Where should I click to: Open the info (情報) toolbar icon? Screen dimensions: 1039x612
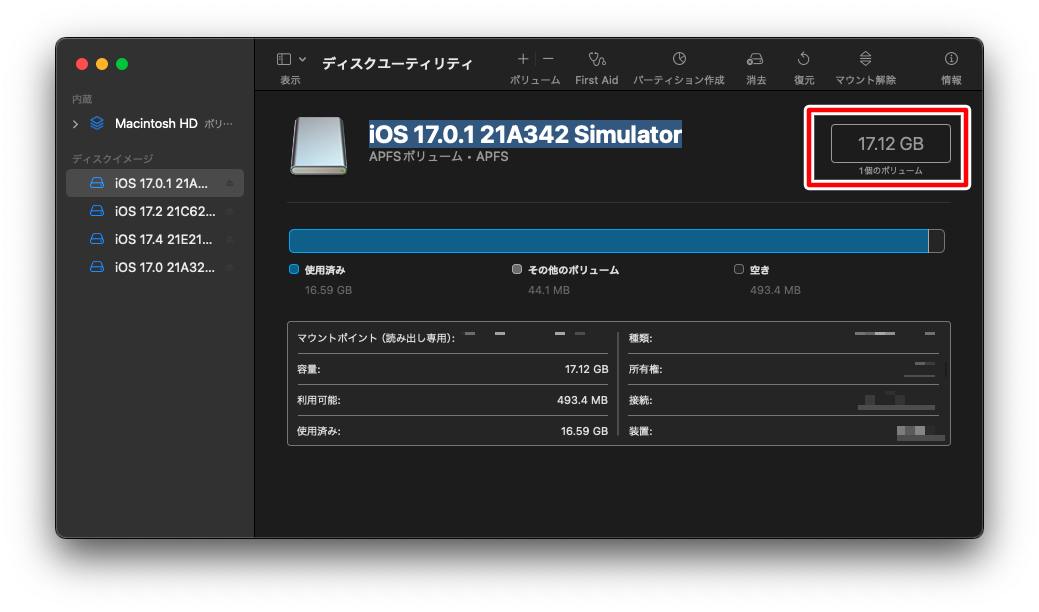point(951,59)
